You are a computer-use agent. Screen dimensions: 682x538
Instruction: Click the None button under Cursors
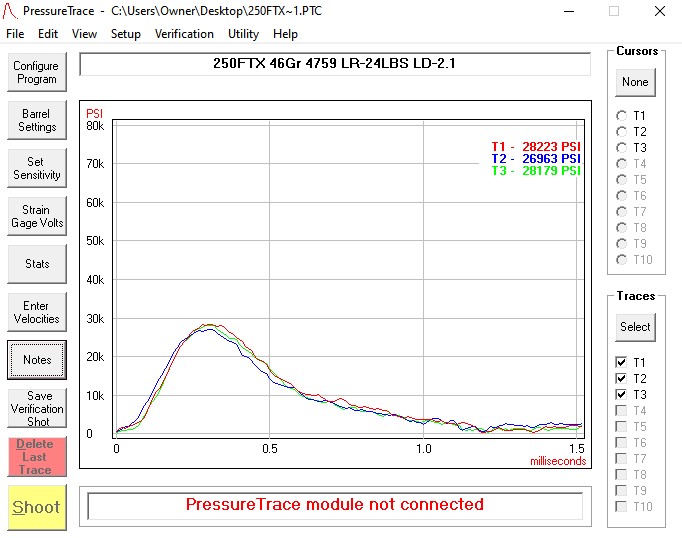635,82
